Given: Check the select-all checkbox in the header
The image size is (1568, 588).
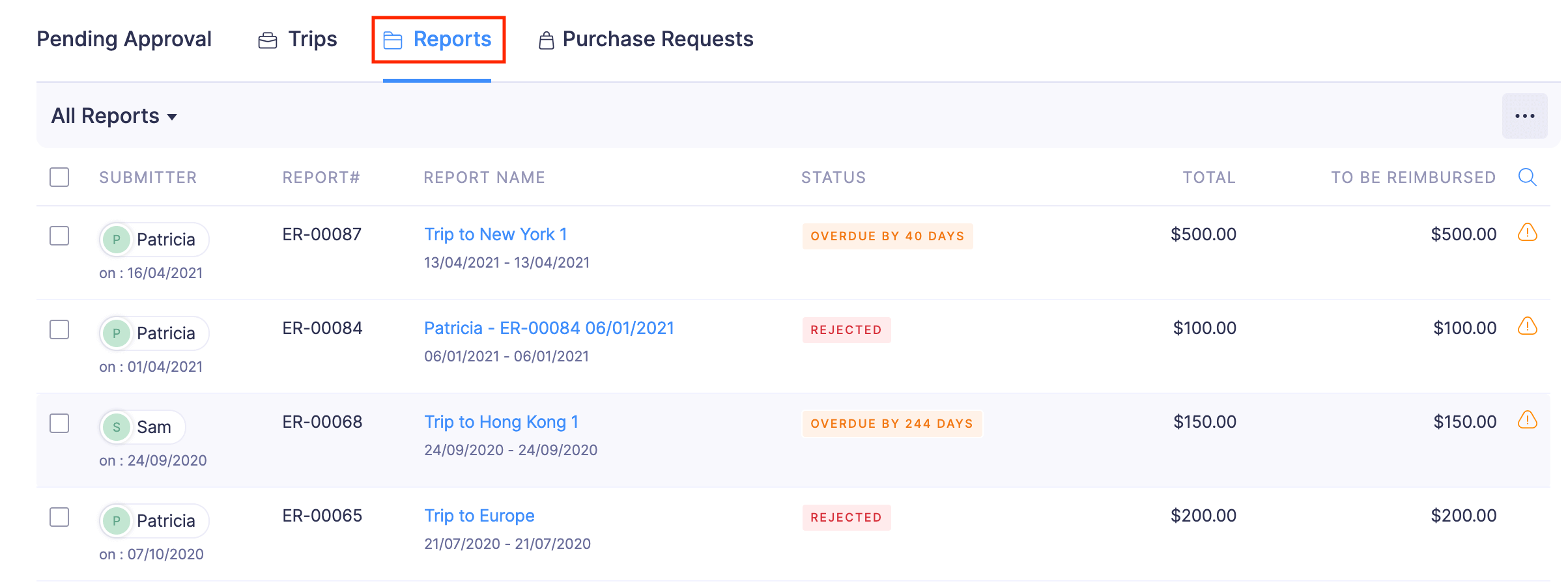Looking at the screenshot, I should 59,176.
